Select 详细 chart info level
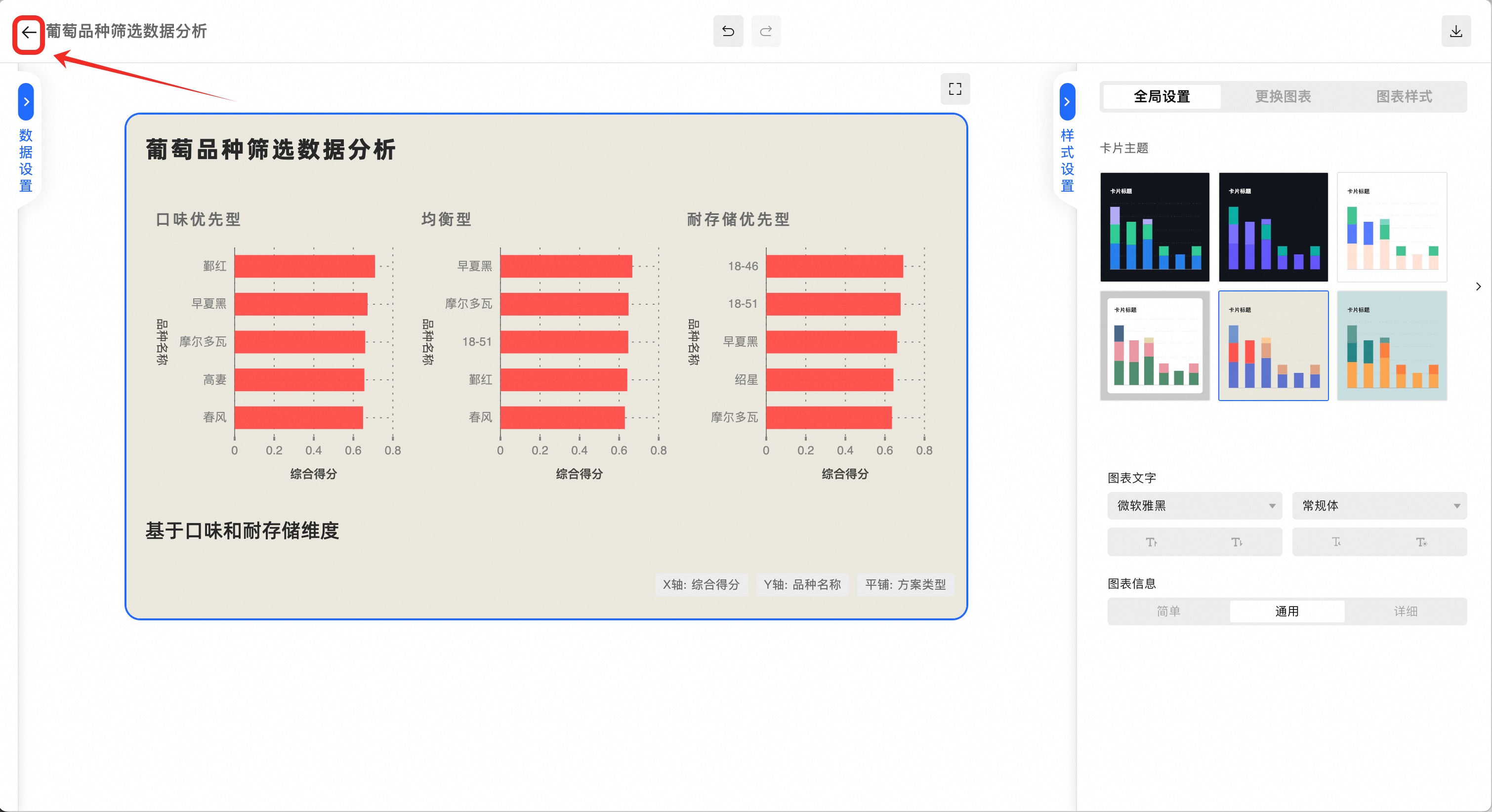Image resolution: width=1492 pixels, height=812 pixels. pyautogui.click(x=1405, y=611)
